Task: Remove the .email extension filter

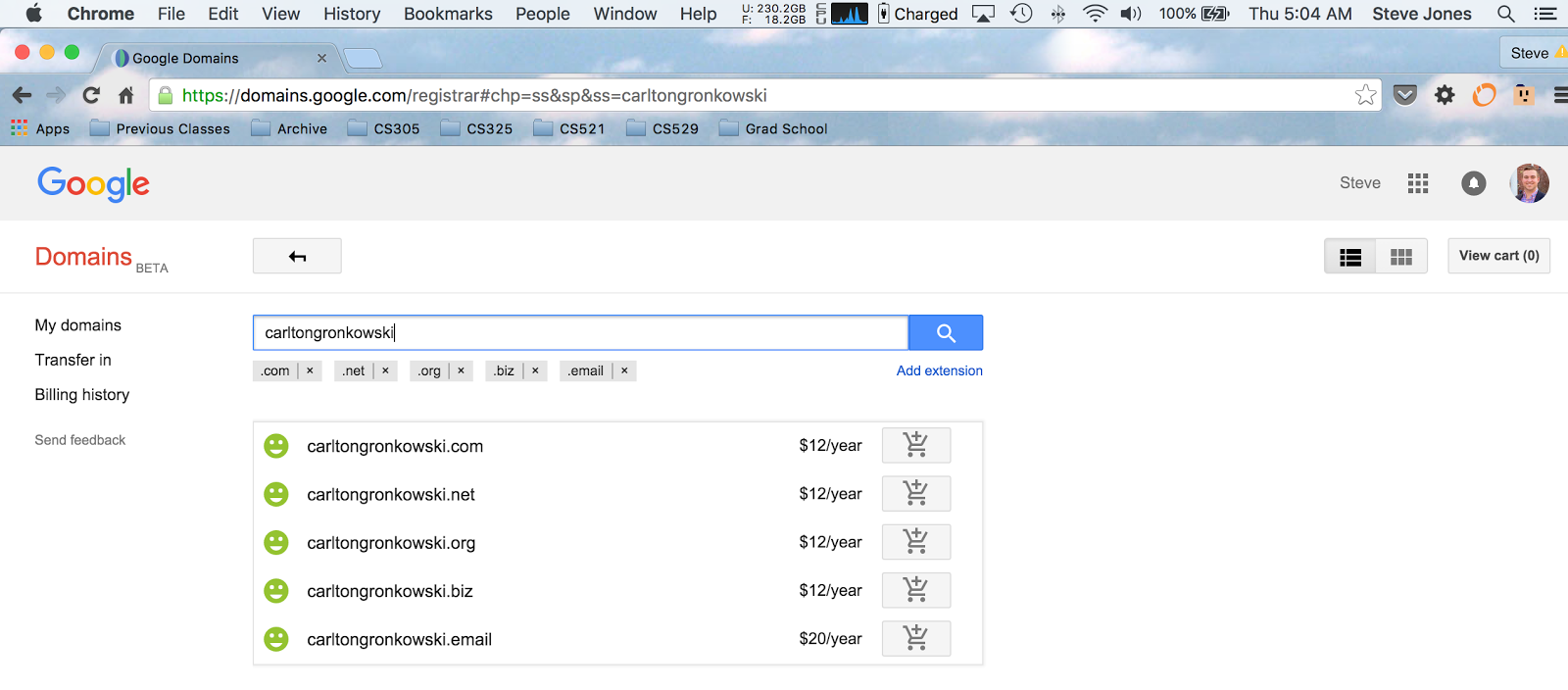Action: coord(624,370)
